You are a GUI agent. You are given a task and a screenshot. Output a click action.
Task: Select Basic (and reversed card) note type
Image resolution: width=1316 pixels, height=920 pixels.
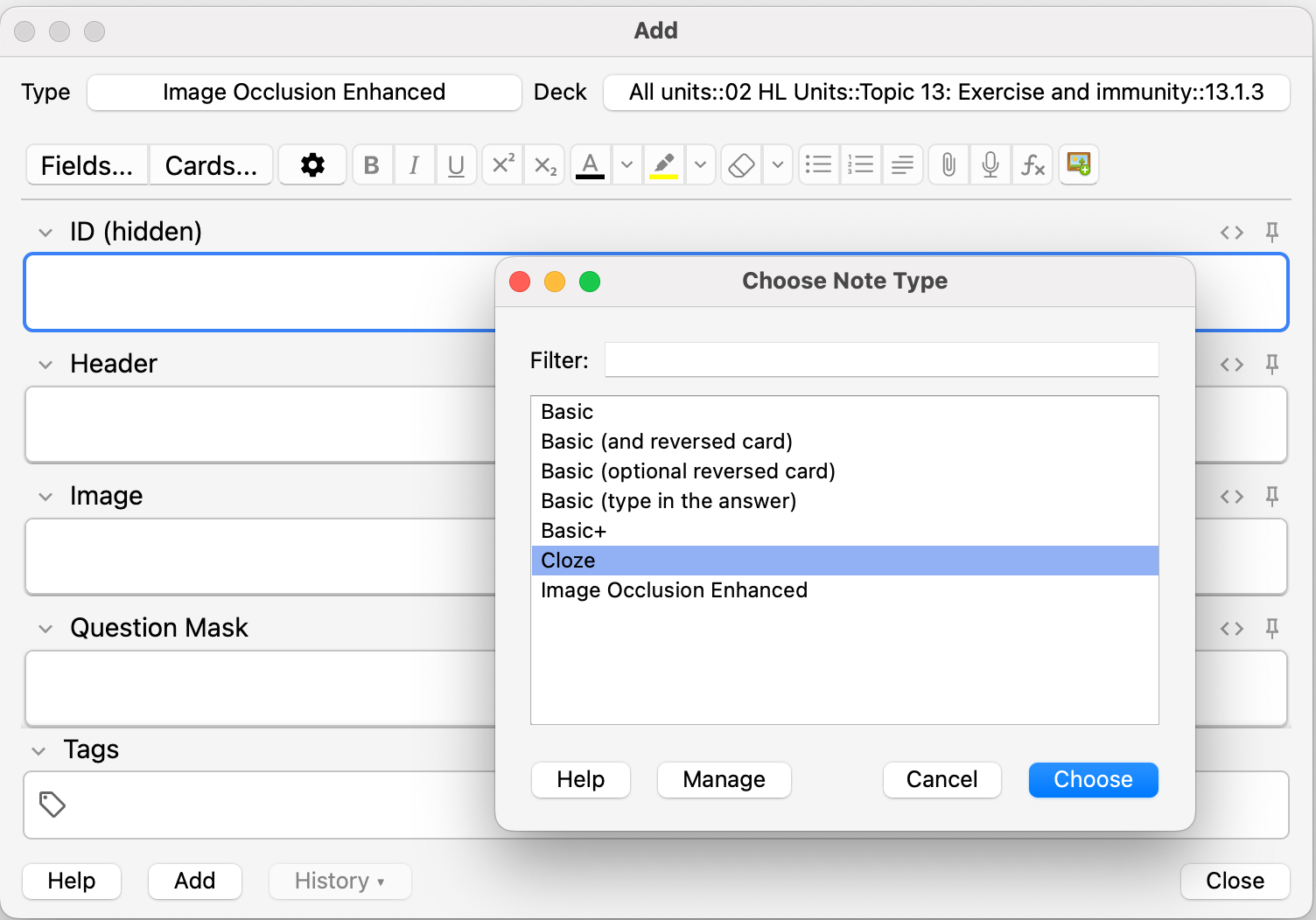pyautogui.click(x=666, y=442)
